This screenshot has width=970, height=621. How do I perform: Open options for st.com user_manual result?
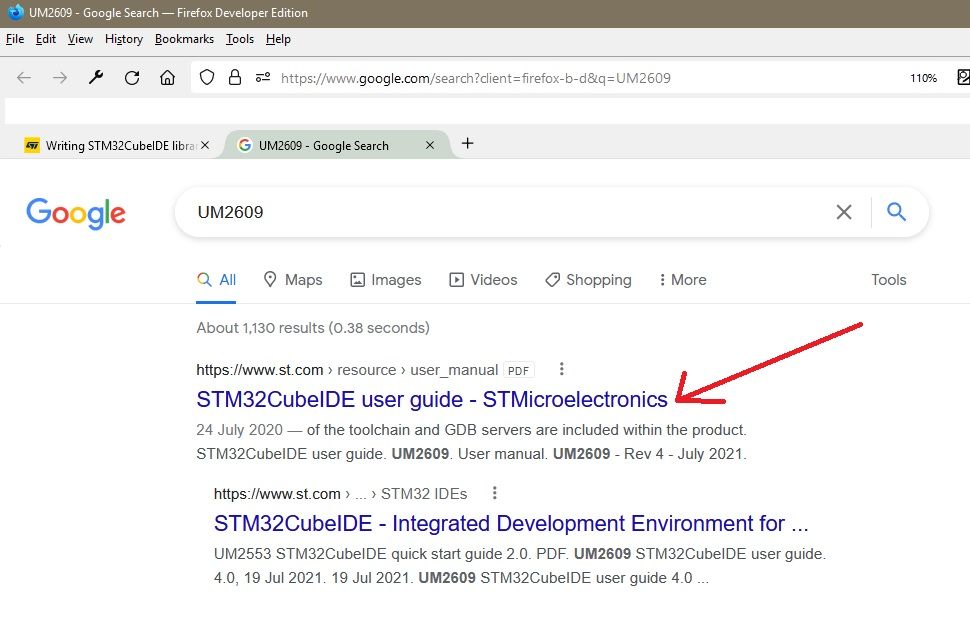pyautogui.click(x=562, y=369)
